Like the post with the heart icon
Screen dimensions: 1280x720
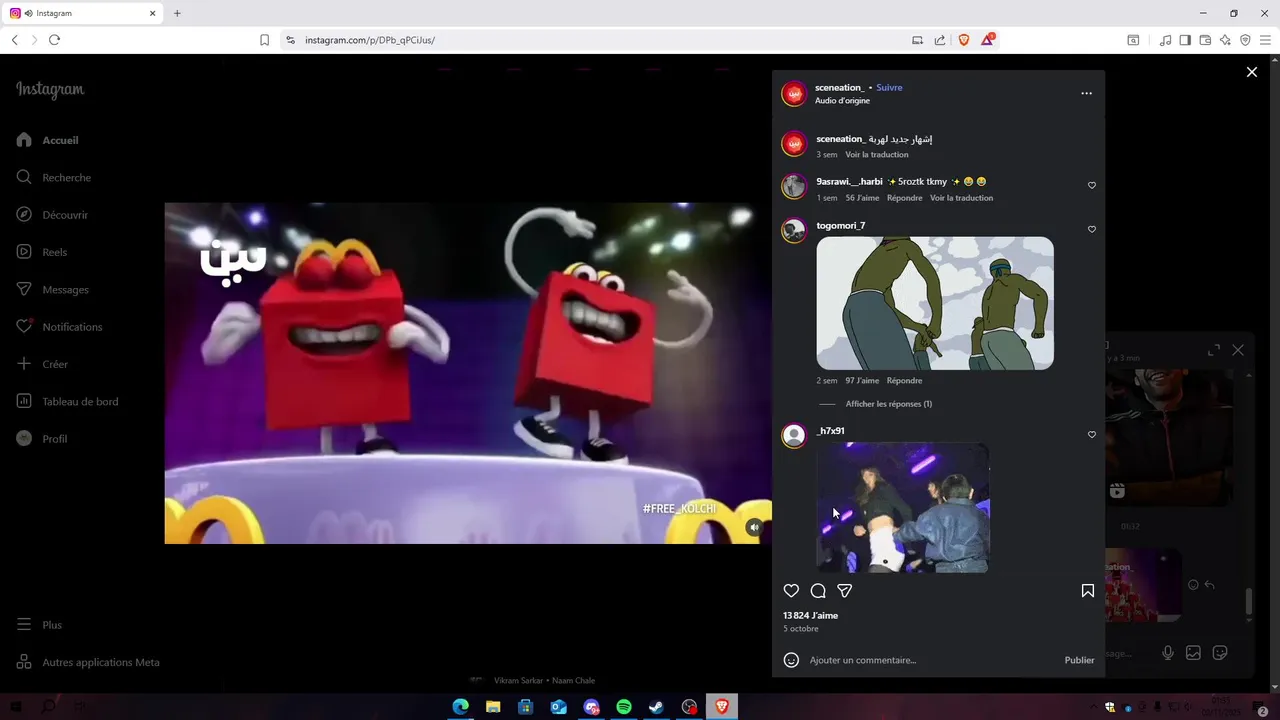click(x=791, y=591)
